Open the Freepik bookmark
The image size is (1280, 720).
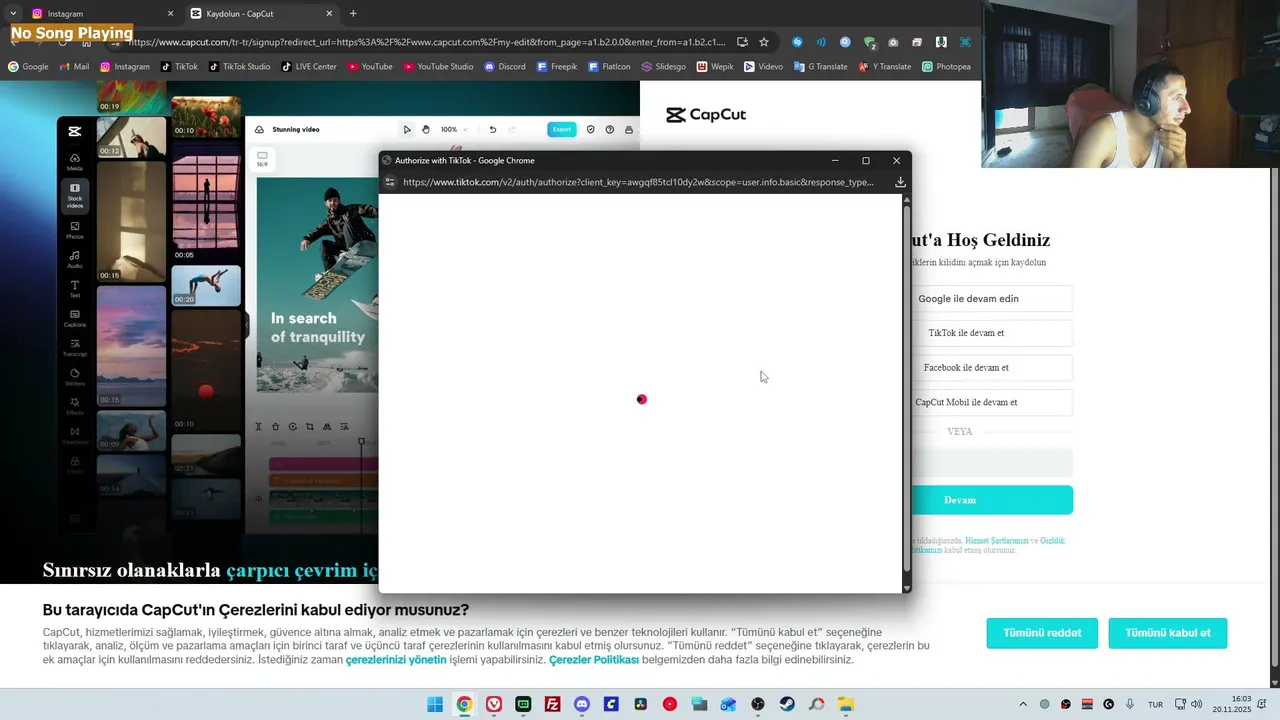pyautogui.click(x=557, y=67)
